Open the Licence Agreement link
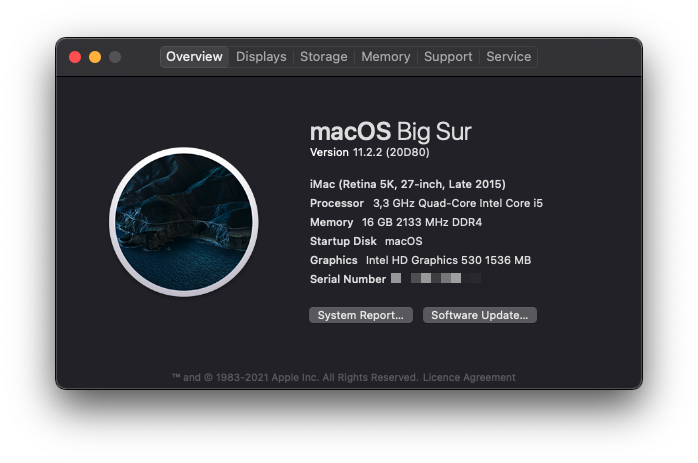This screenshot has width=698, height=463. 469,378
